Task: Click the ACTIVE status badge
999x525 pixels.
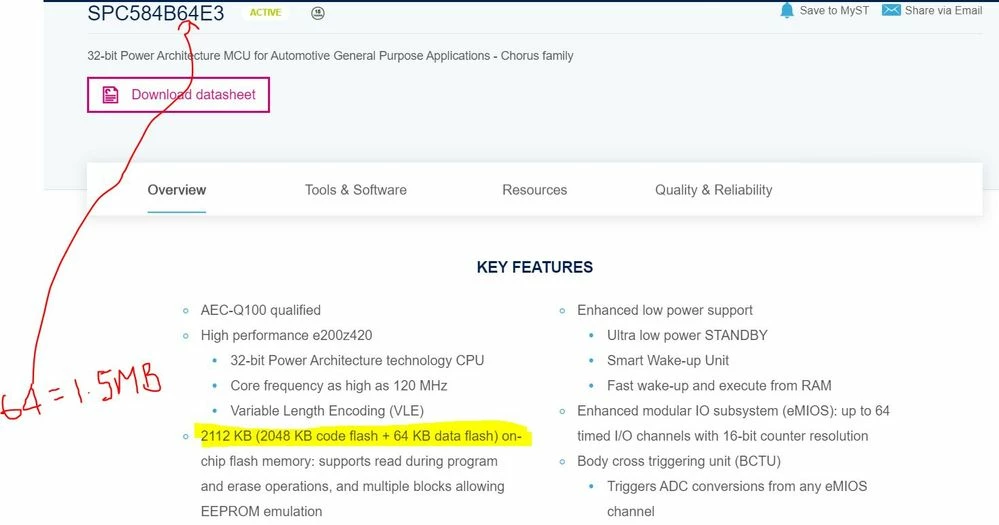Action: pos(265,13)
